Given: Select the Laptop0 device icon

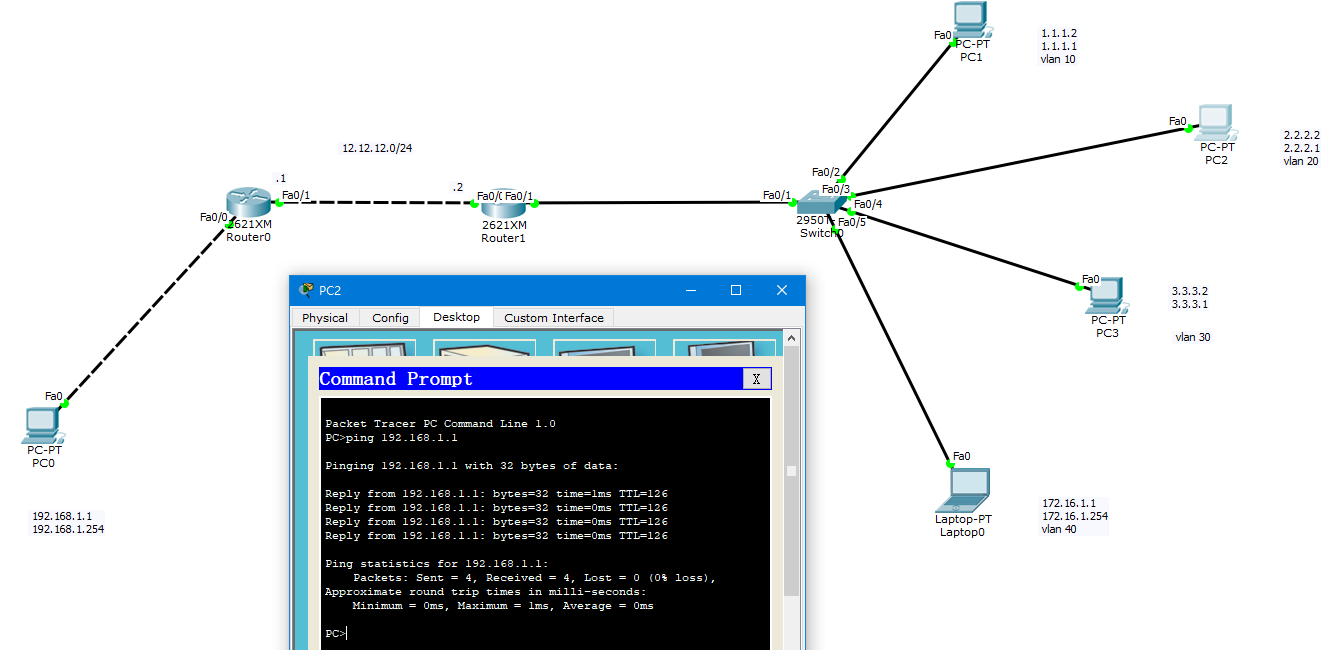Looking at the screenshot, I should pos(963,490).
